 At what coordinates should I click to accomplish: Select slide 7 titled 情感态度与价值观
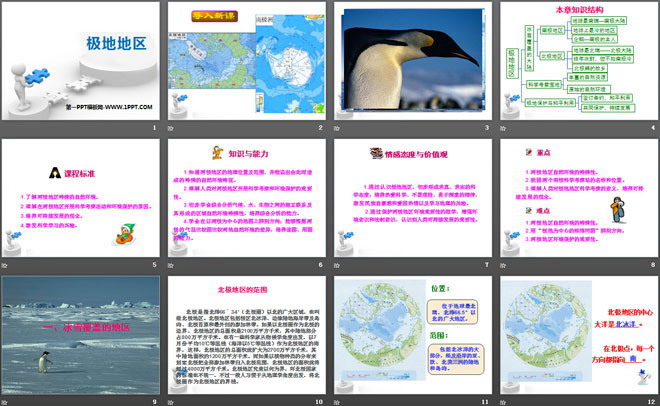coord(413,198)
